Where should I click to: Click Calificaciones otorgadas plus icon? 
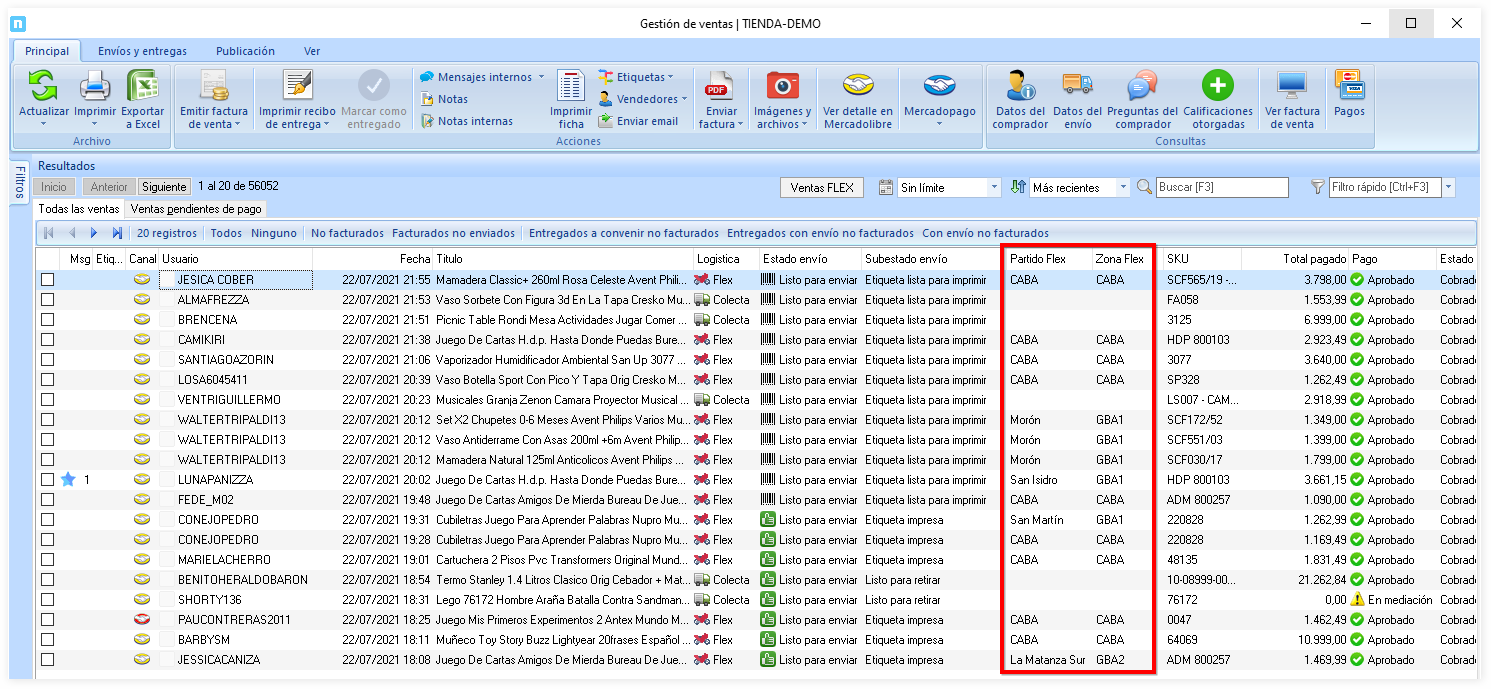click(1217, 87)
